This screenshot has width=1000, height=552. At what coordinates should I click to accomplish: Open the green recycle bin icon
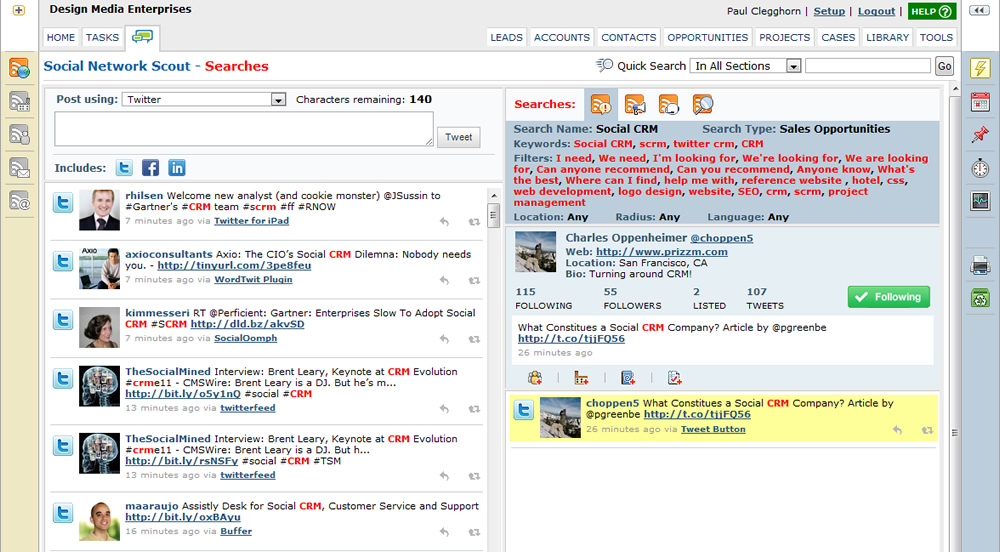pyautogui.click(x=980, y=298)
